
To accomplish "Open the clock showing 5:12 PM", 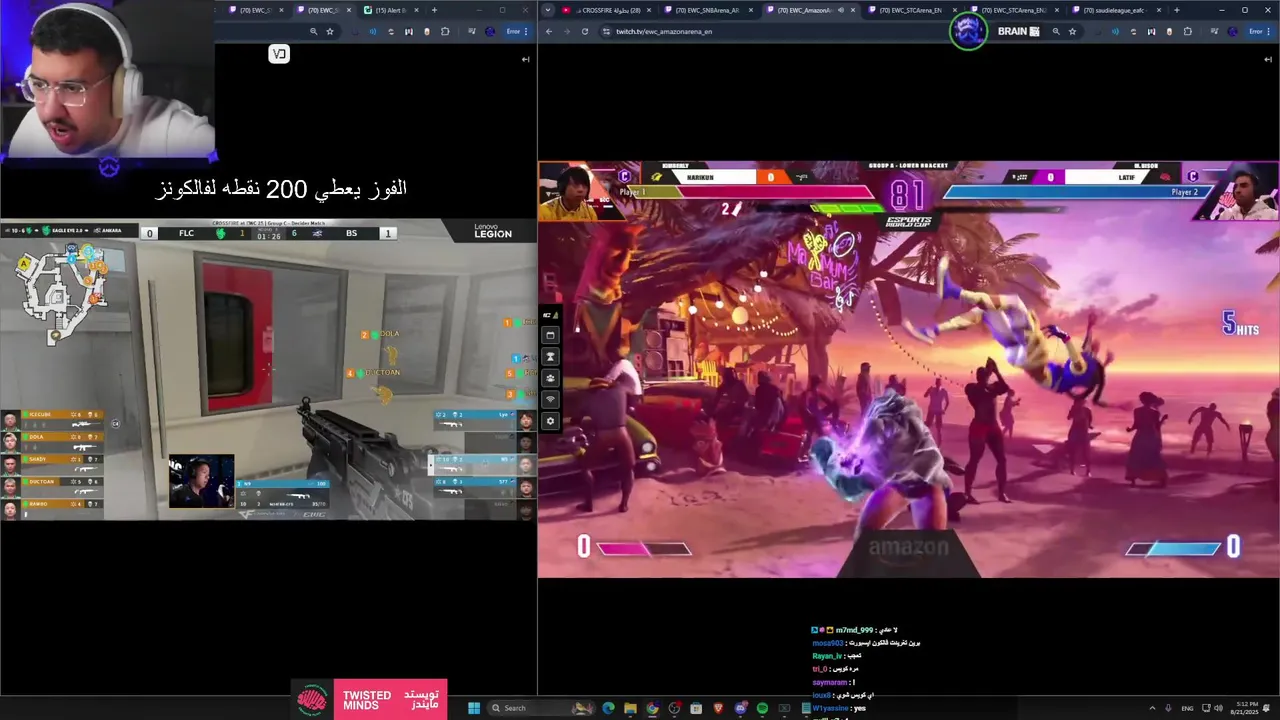I will pyautogui.click(x=1247, y=708).
